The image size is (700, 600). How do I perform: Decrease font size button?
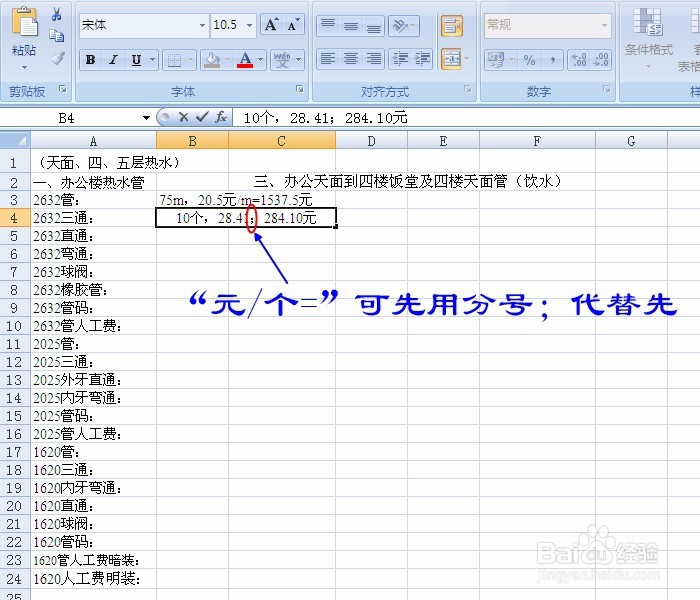tap(293, 25)
